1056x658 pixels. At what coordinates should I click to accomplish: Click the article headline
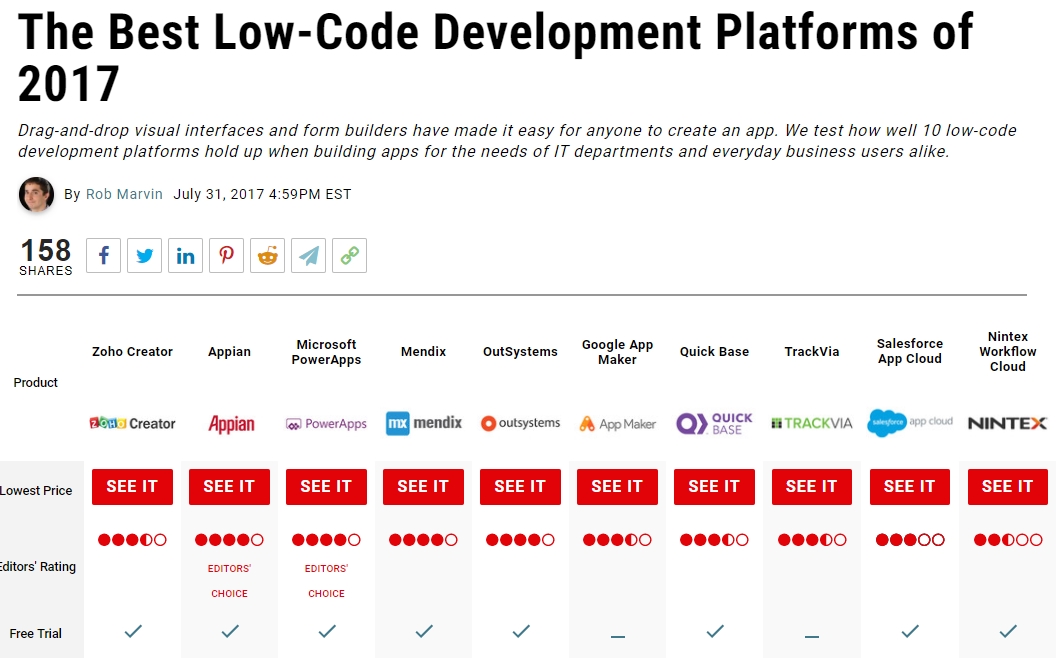tap(496, 58)
